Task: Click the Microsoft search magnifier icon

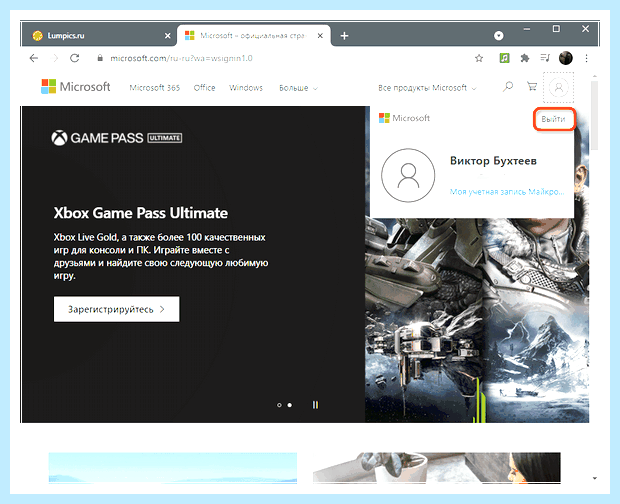Action: [508, 86]
